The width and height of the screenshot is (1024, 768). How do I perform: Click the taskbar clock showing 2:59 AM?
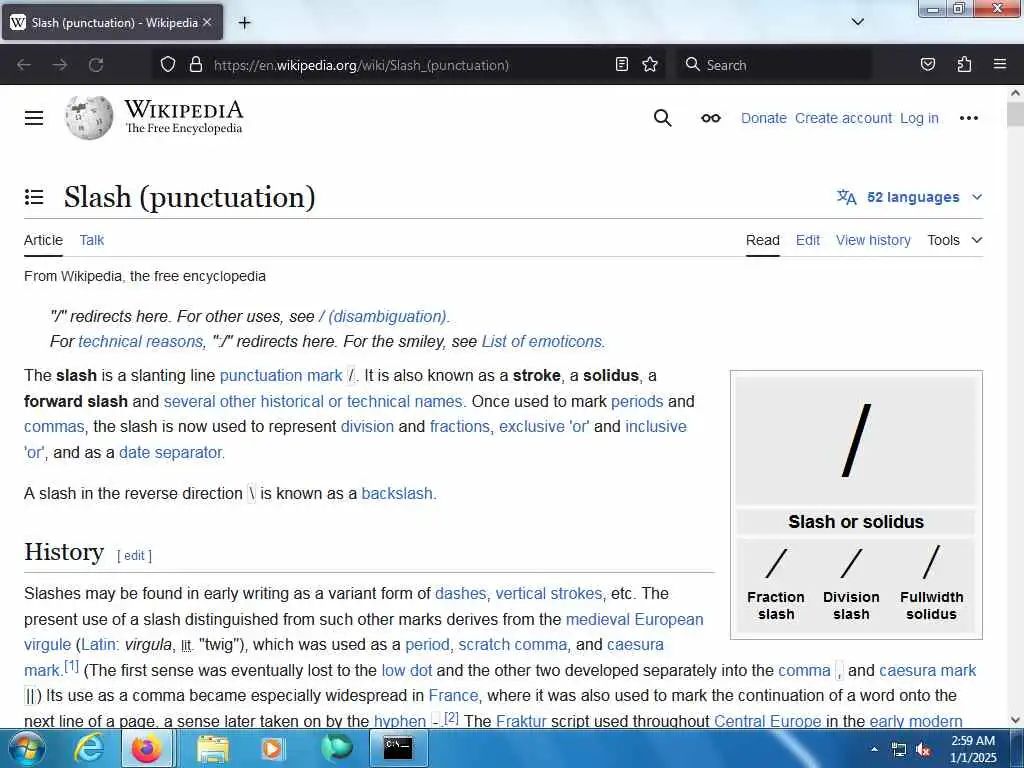click(x=973, y=749)
